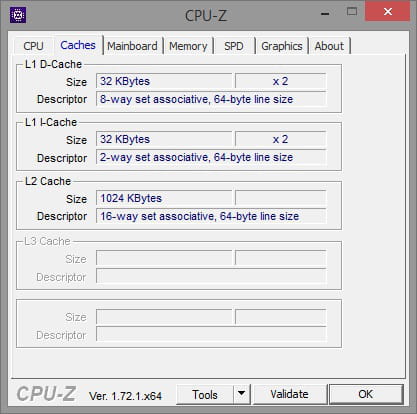Image resolution: width=417 pixels, height=414 pixels.
Task: Open the Mainboard tab
Action: click(x=132, y=46)
